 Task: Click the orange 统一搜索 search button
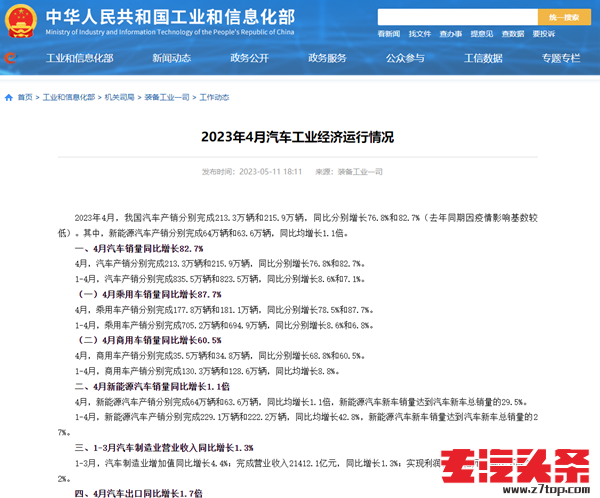(x=564, y=17)
